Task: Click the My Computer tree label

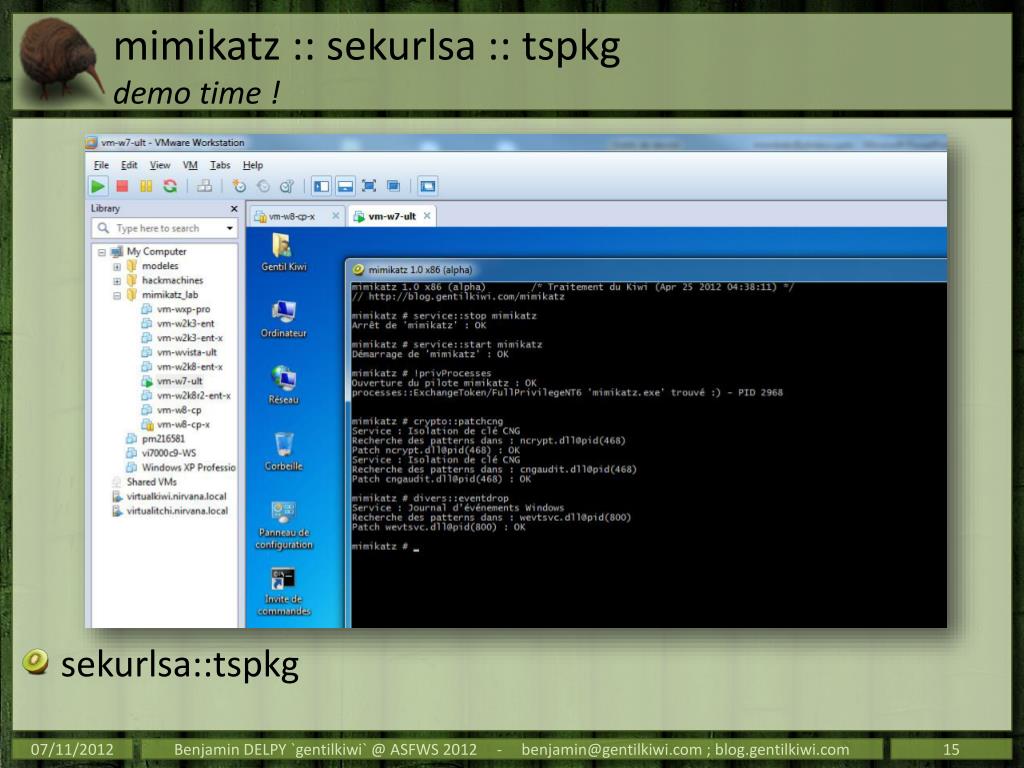Action: click(156, 251)
